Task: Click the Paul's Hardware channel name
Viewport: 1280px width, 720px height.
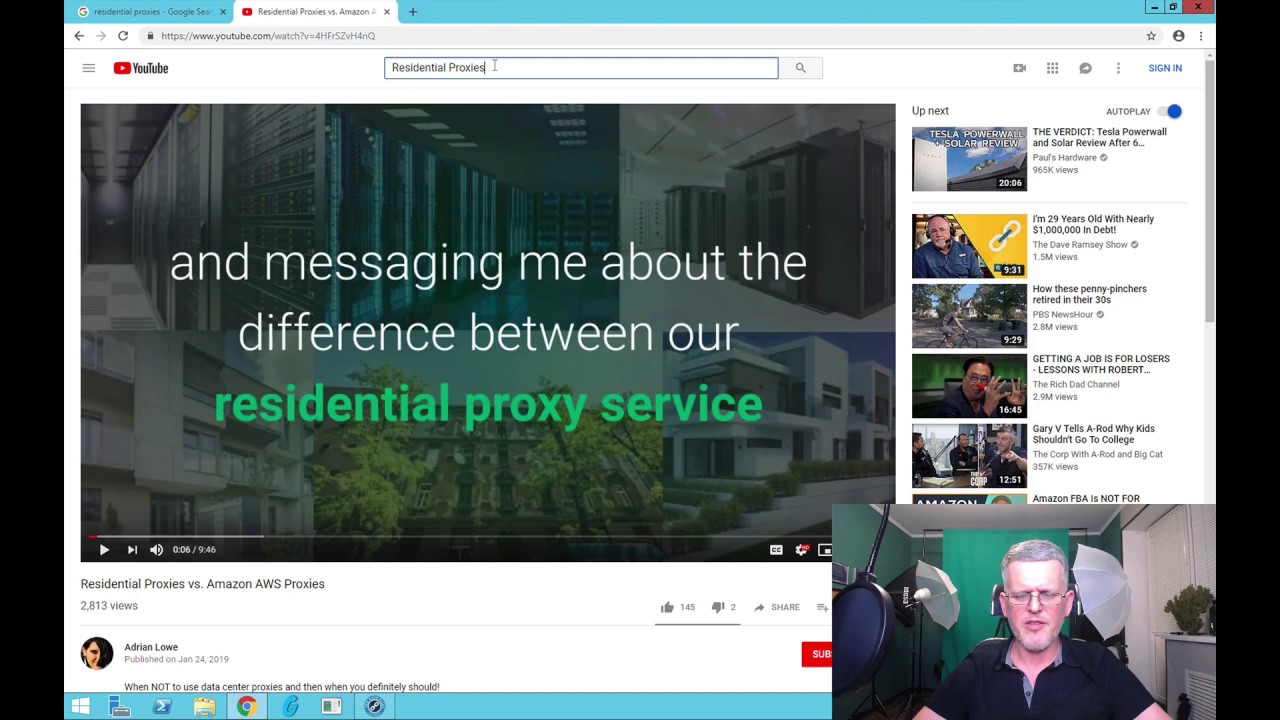Action: pyautogui.click(x=1064, y=157)
